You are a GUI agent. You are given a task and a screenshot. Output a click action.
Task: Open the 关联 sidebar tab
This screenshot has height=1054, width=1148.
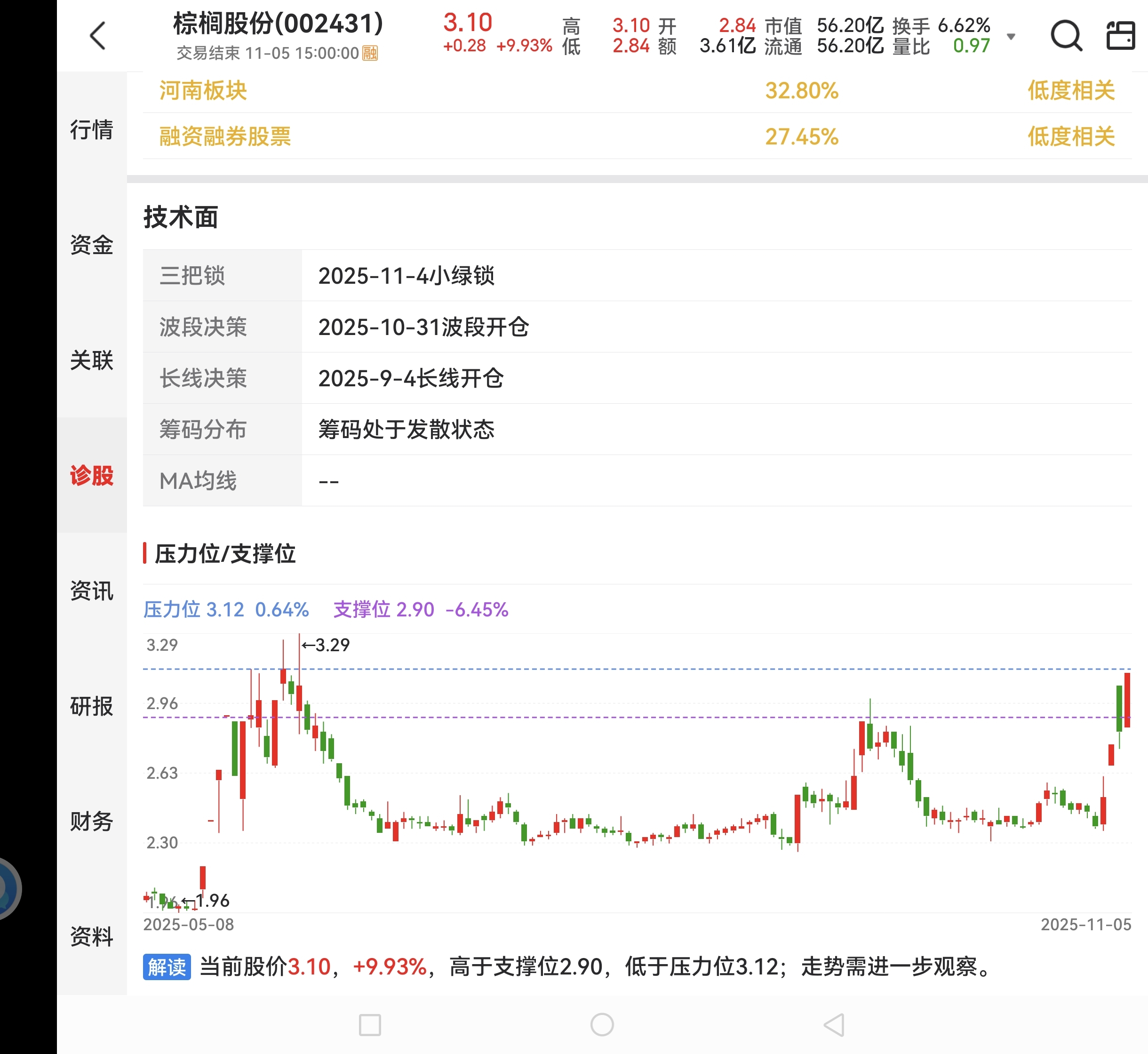click(x=91, y=360)
